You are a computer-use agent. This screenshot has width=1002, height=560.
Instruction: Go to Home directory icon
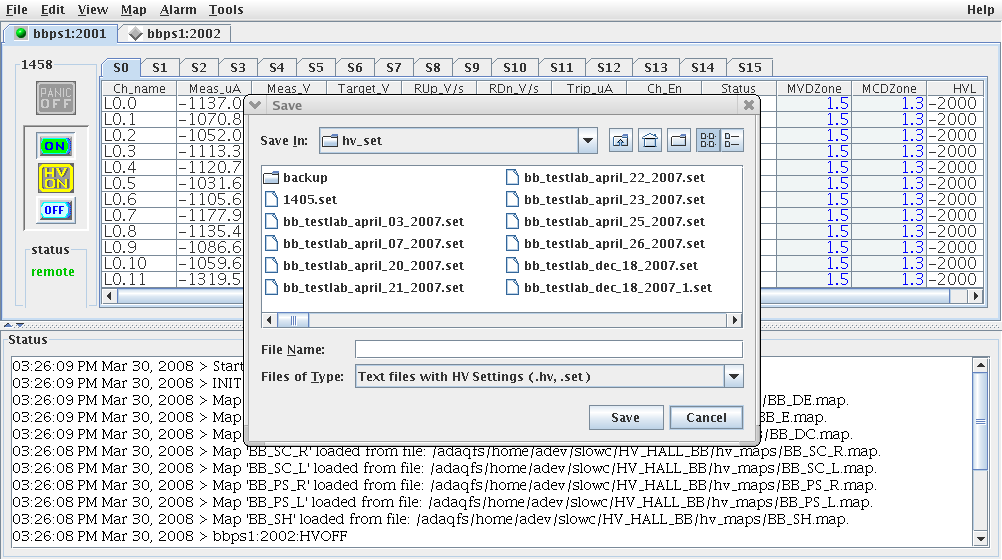650,141
